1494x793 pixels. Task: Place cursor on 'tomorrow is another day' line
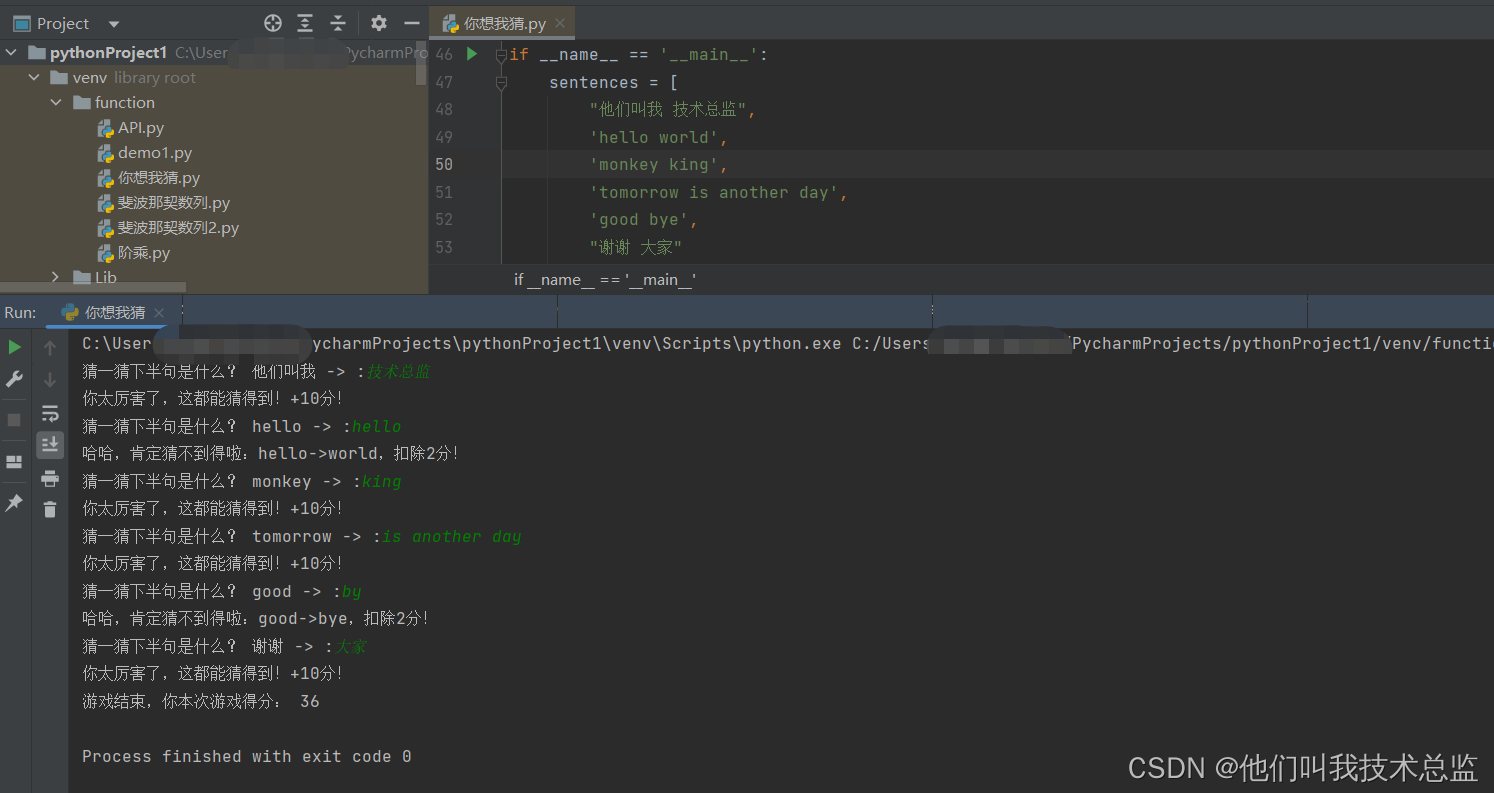(718, 192)
